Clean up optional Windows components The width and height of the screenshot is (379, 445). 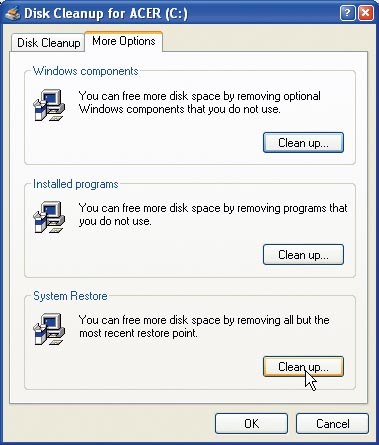point(303,143)
